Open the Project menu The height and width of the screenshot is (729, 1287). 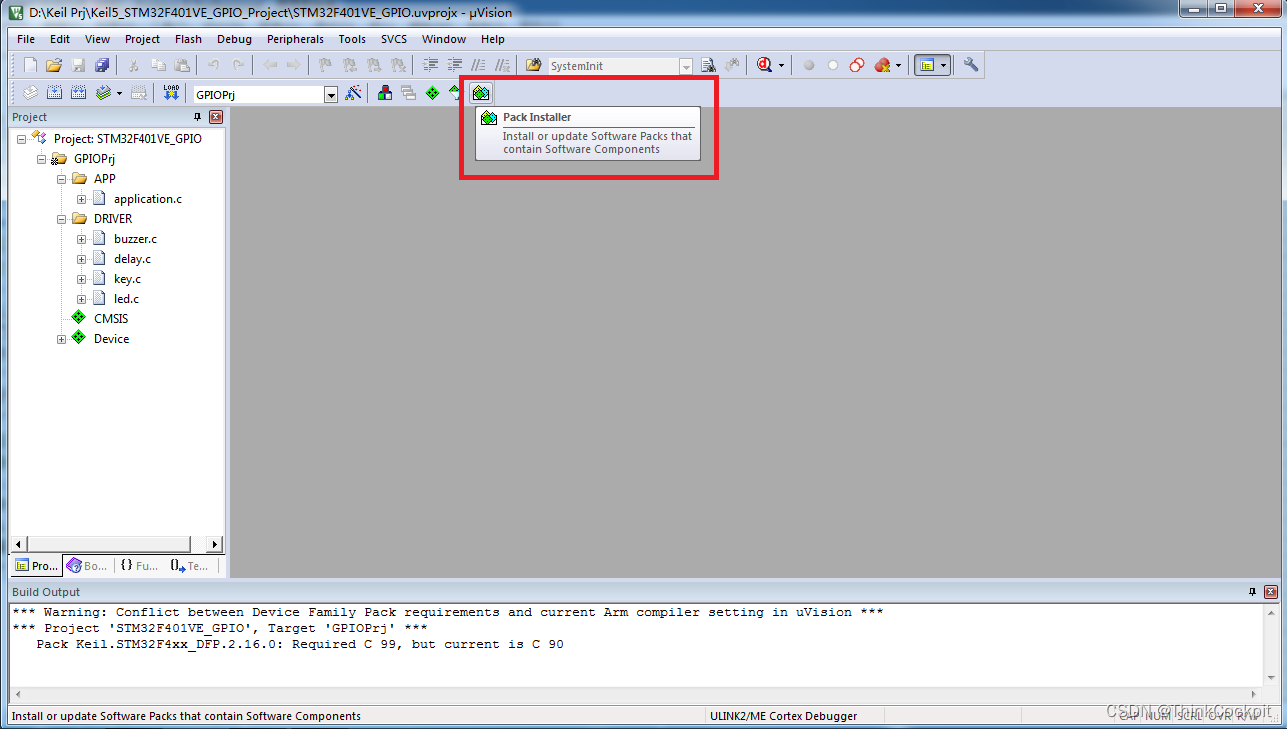point(142,39)
